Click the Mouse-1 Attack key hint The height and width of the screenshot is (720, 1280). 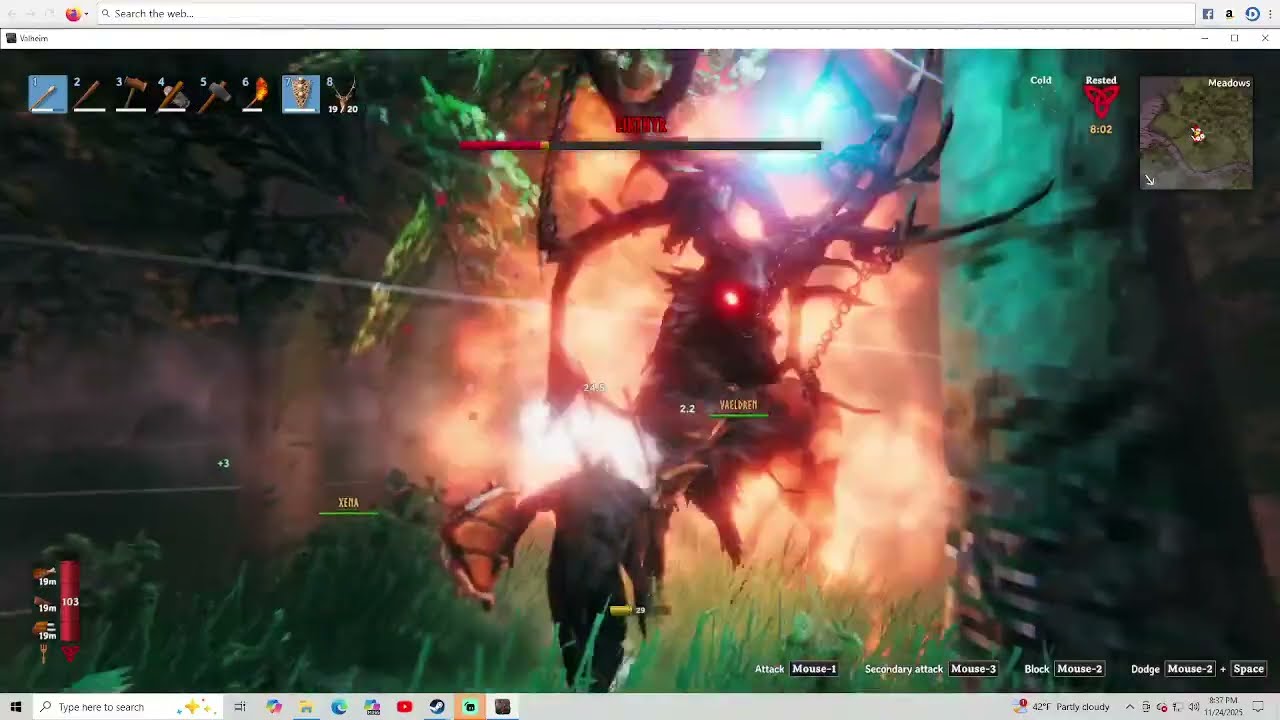814,669
